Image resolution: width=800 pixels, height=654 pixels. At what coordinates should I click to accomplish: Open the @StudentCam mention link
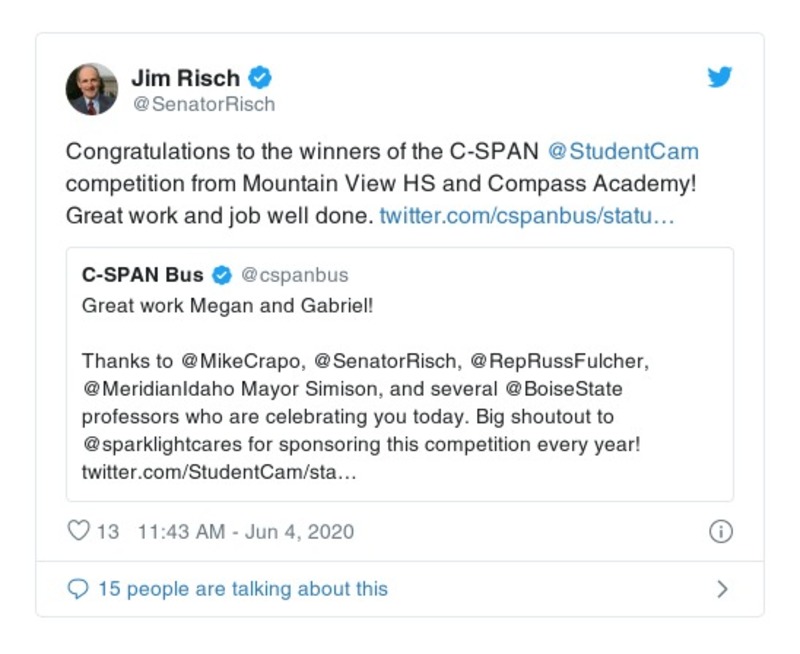coord(623,152)
